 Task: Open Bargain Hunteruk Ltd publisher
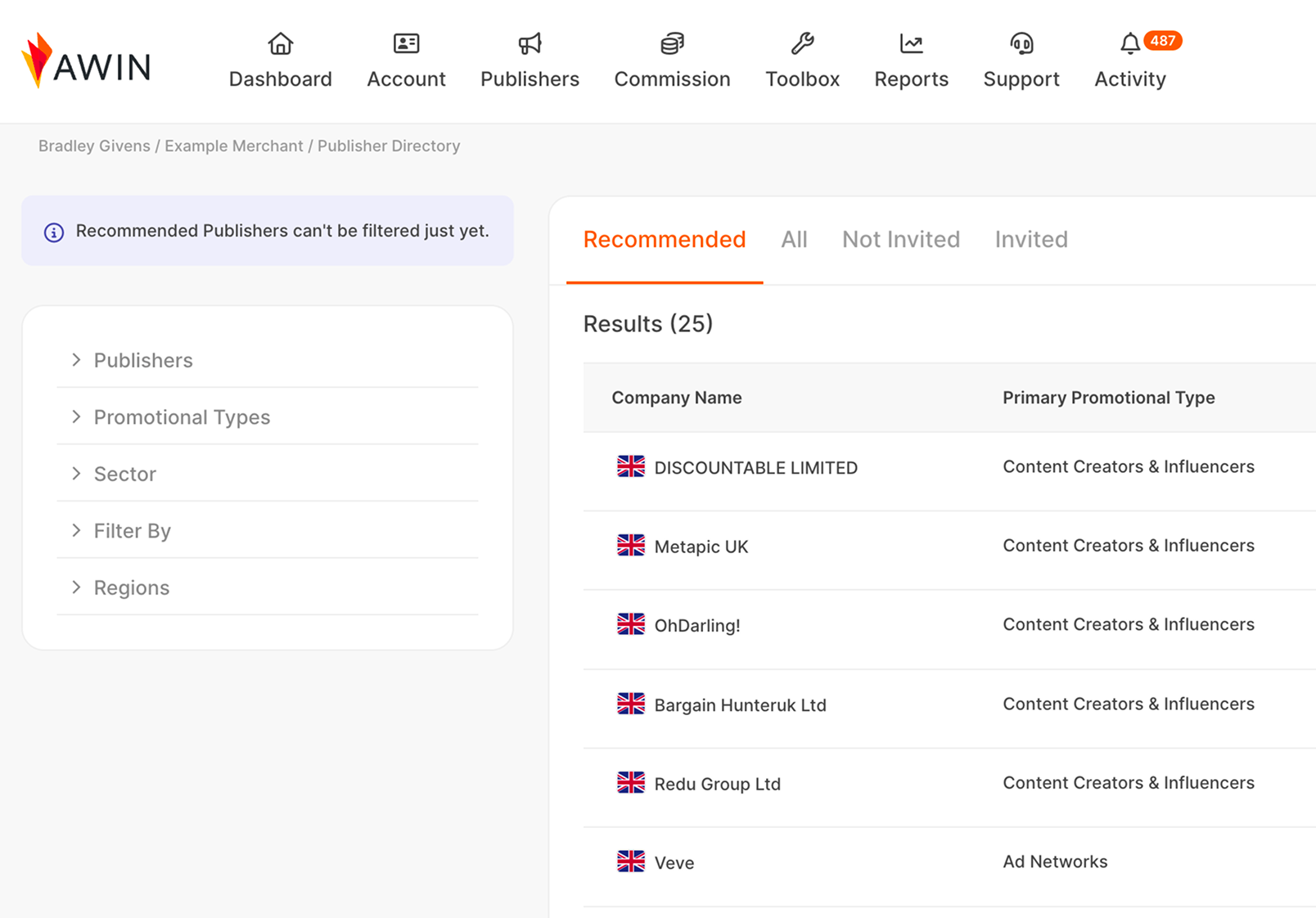click(740, 705)
